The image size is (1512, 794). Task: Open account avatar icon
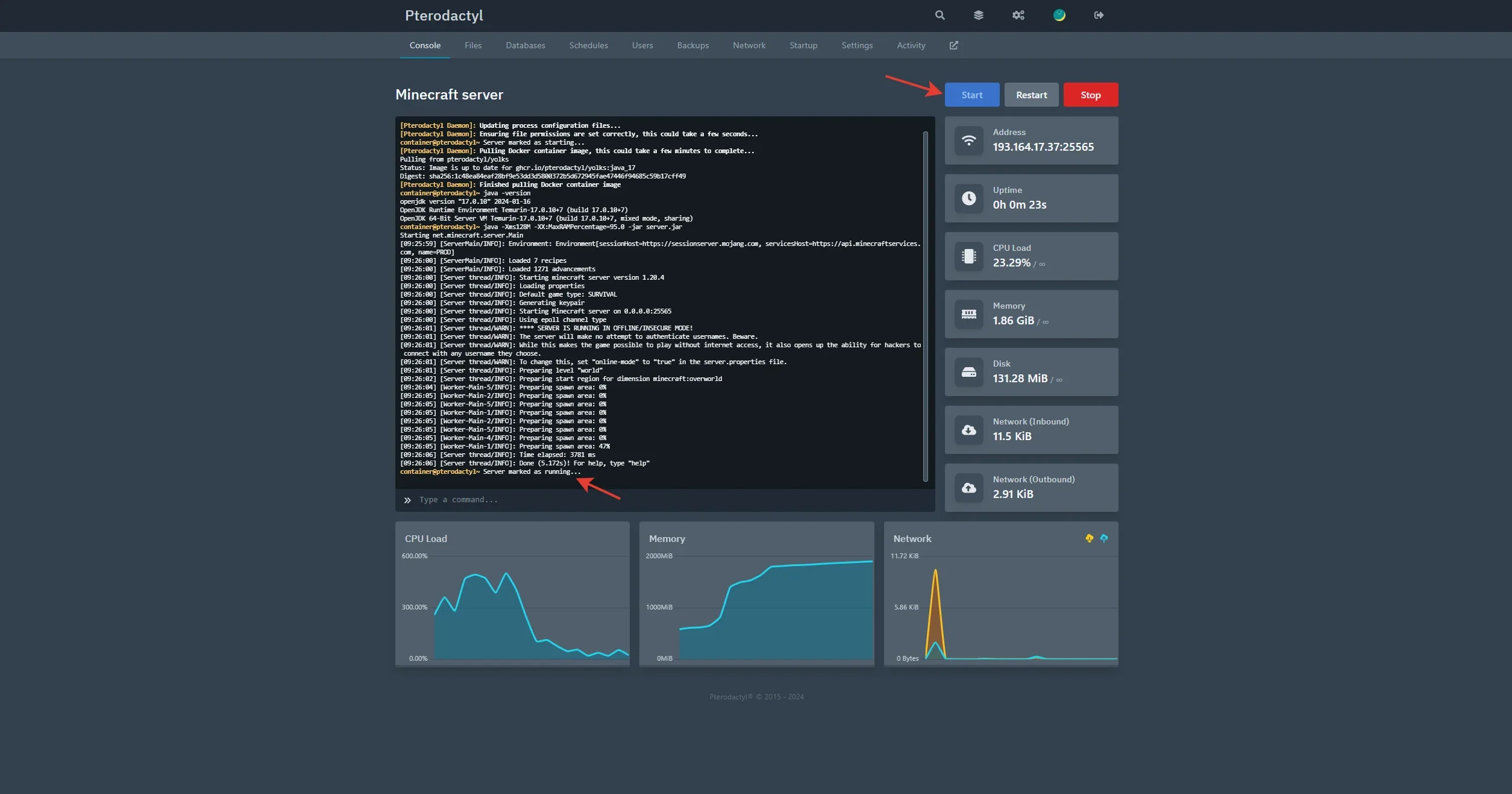point(1059,15)
